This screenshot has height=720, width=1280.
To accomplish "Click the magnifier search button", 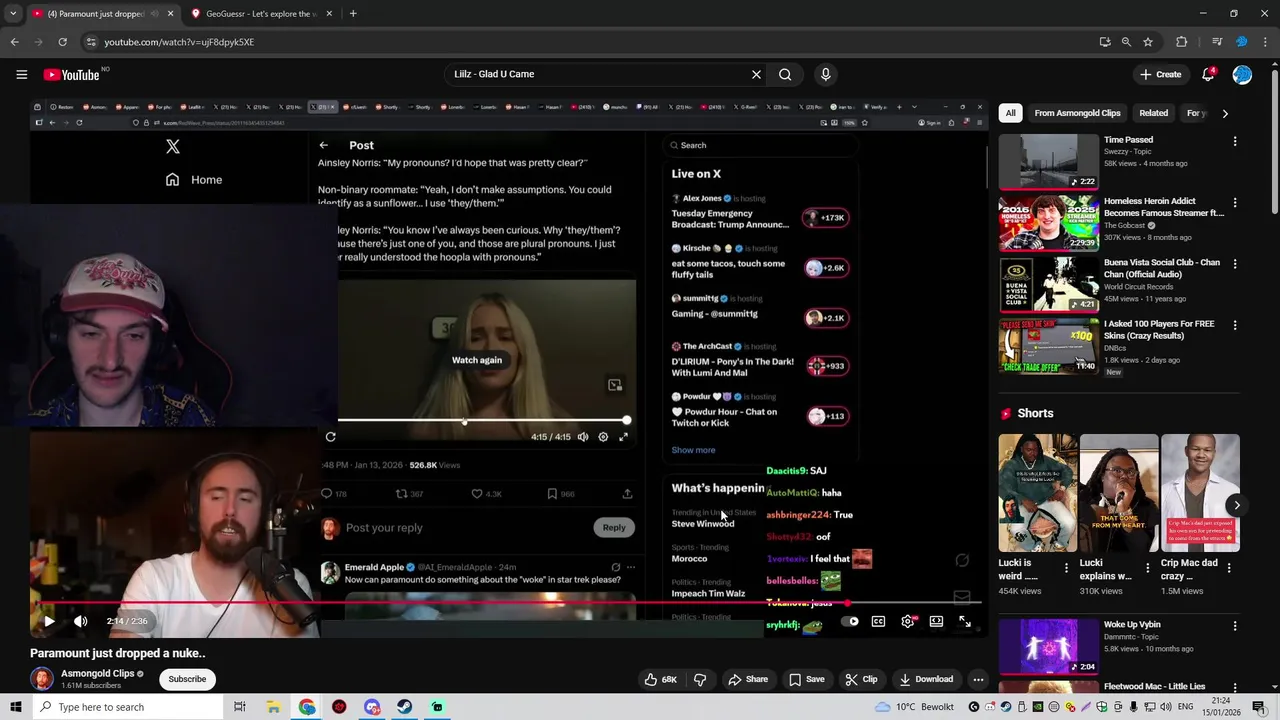I will click(785, 74).
